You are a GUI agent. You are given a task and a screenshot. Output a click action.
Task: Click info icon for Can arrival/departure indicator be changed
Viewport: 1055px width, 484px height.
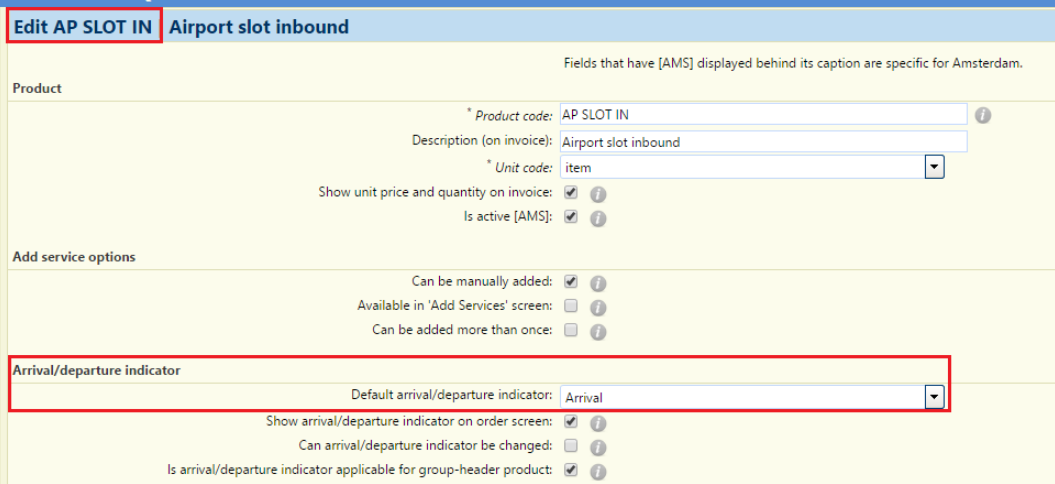[x=598, y=447]
